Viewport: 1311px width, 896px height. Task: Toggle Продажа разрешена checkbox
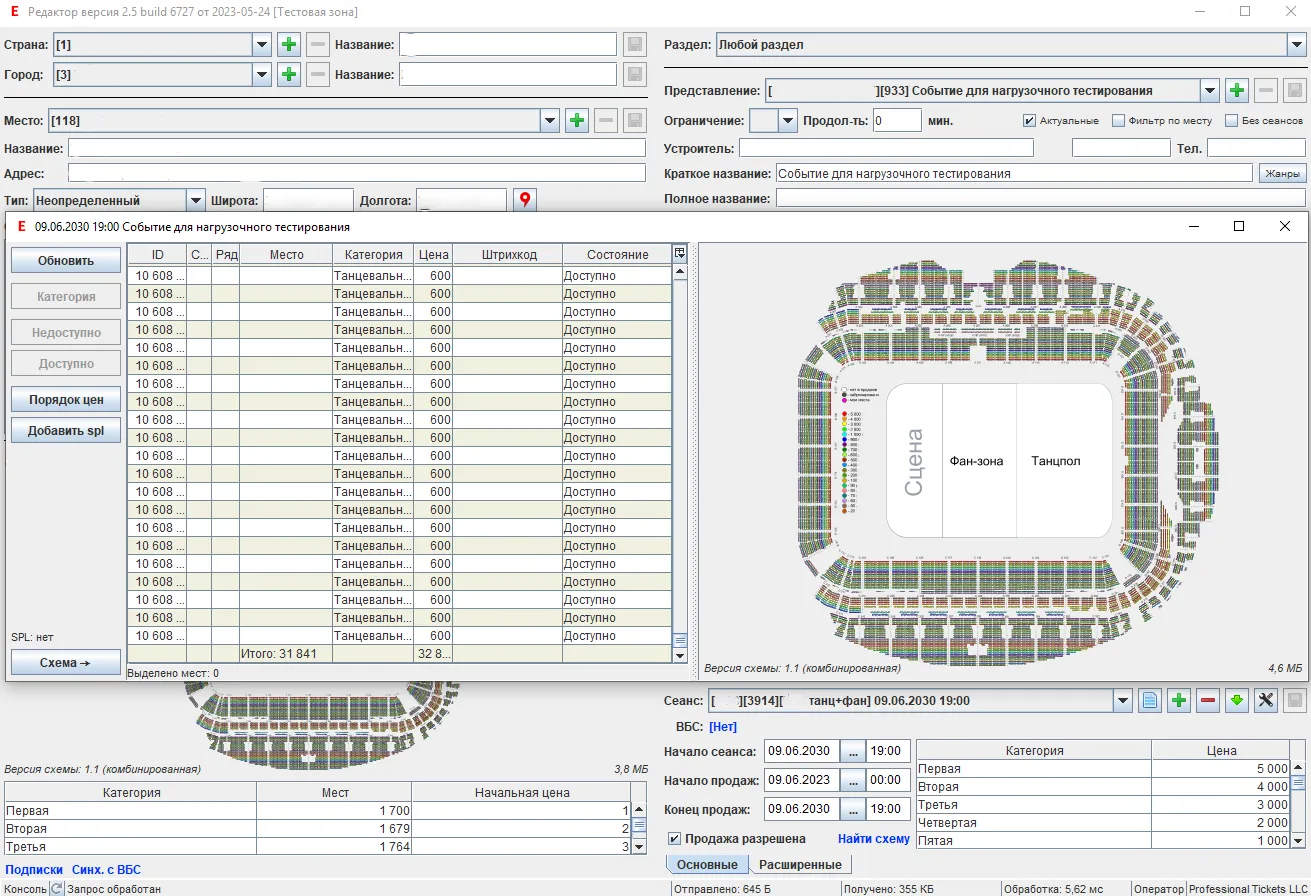[675, 838]
